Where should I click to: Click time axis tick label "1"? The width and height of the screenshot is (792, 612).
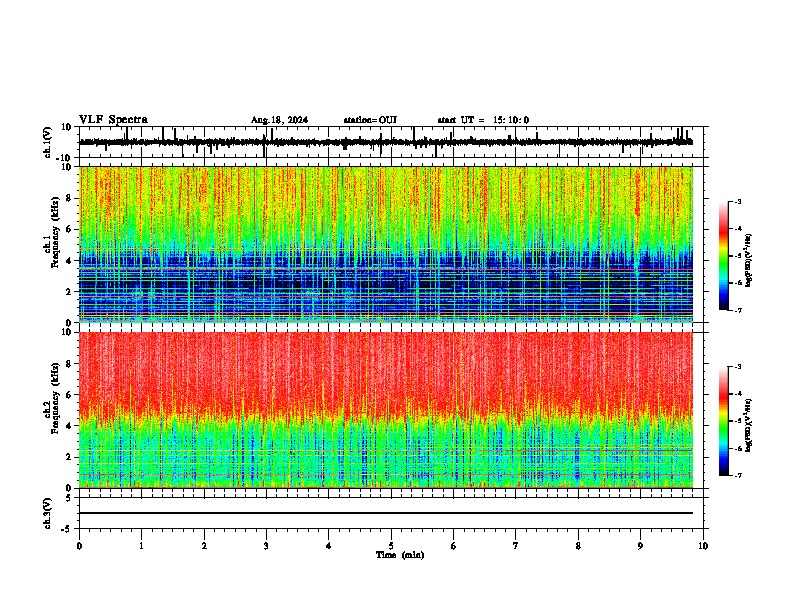(141, 546)
